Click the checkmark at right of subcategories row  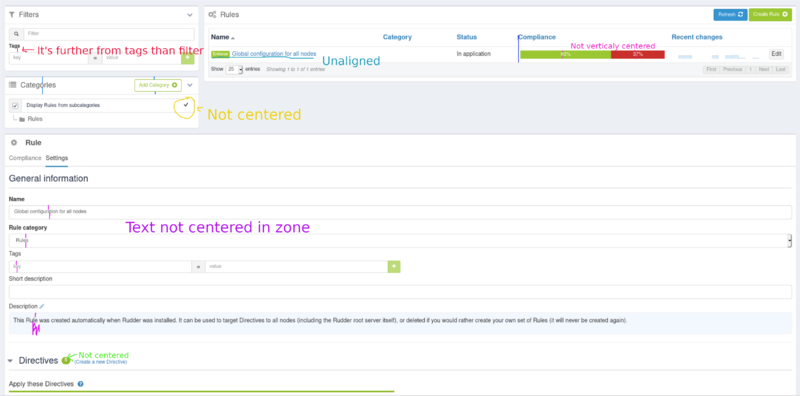click(x=186, y=105)
